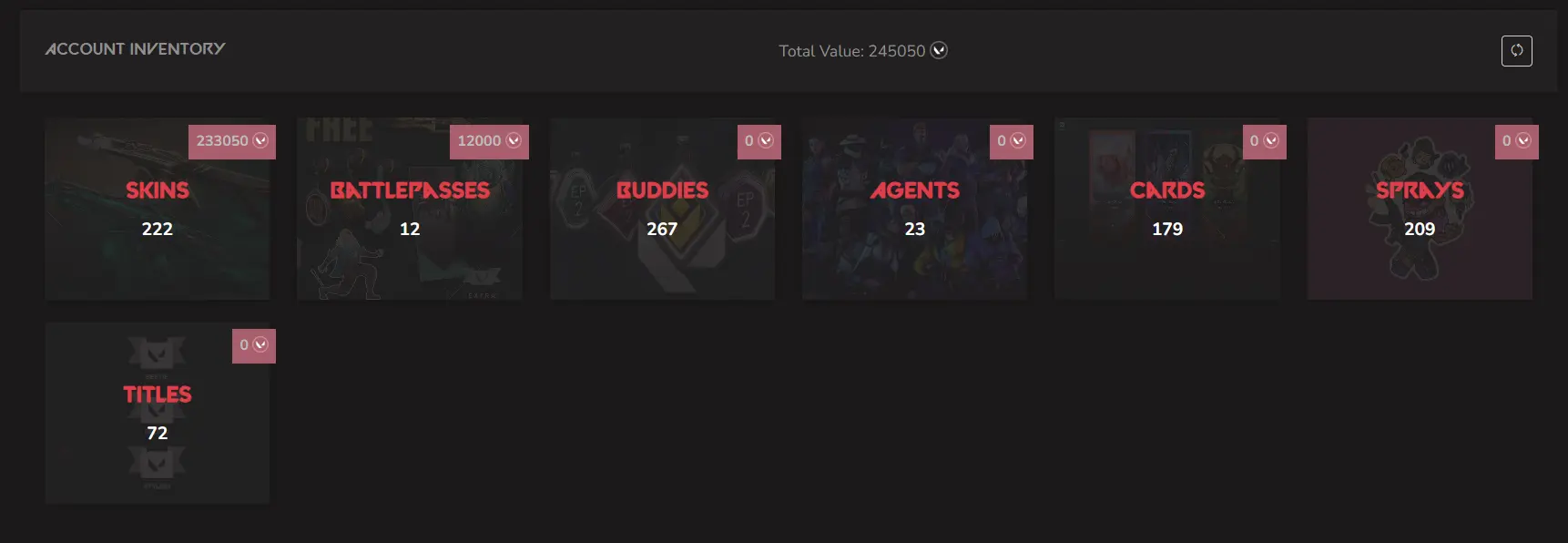Click the Total Value 245050 text
1568x543 pixels.
click(x=851, y=51)
